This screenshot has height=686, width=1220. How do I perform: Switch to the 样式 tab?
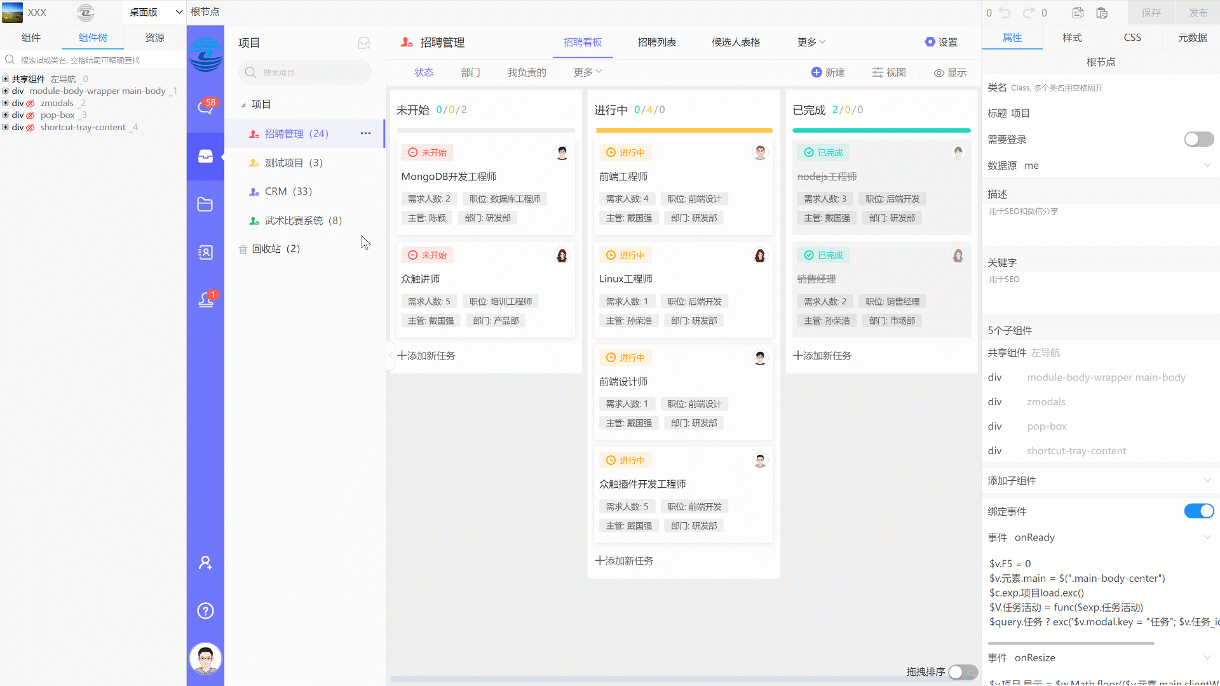tap(1072, 37)
